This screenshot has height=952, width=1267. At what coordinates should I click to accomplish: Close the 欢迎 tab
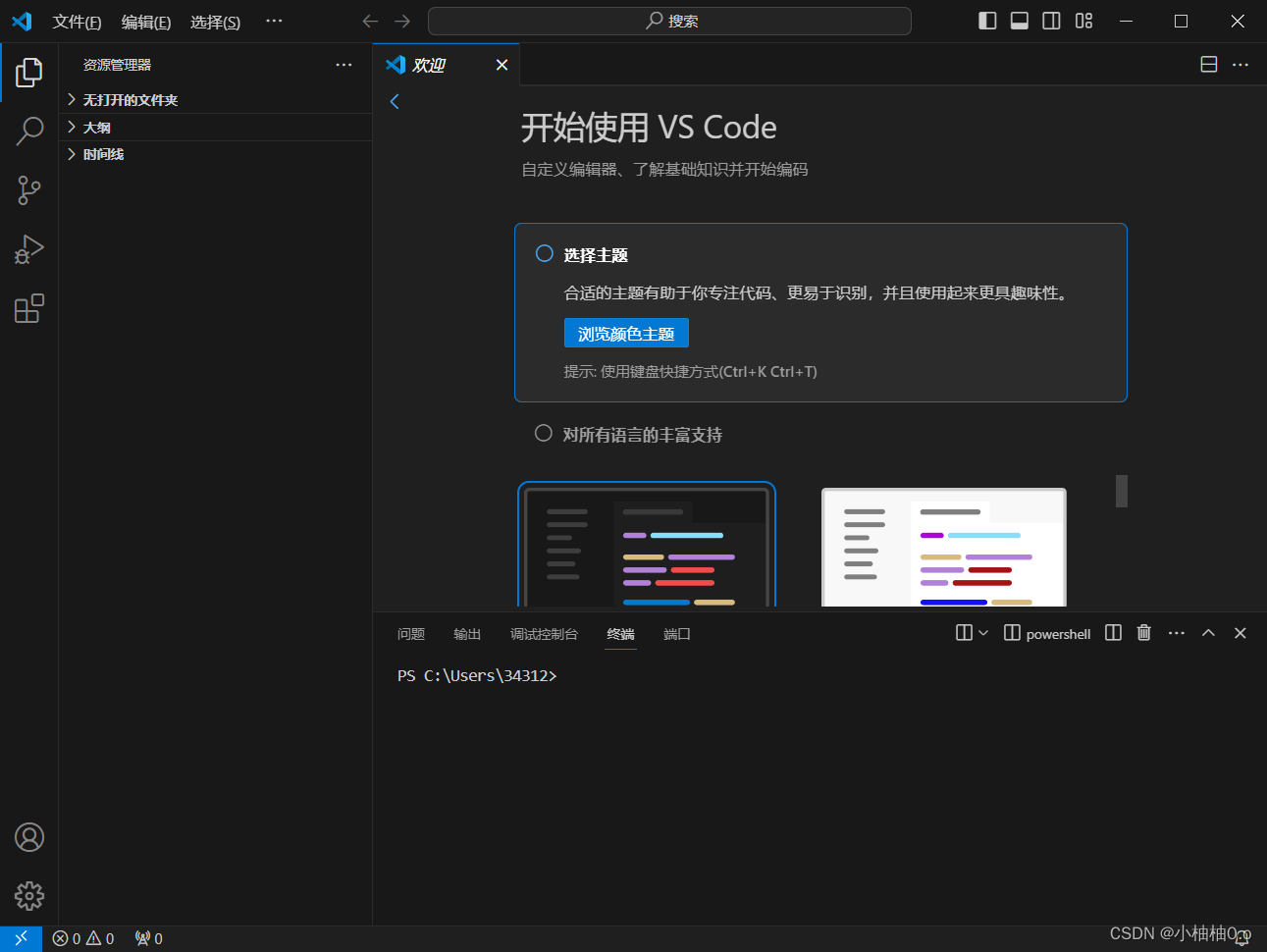pos(502,65)
